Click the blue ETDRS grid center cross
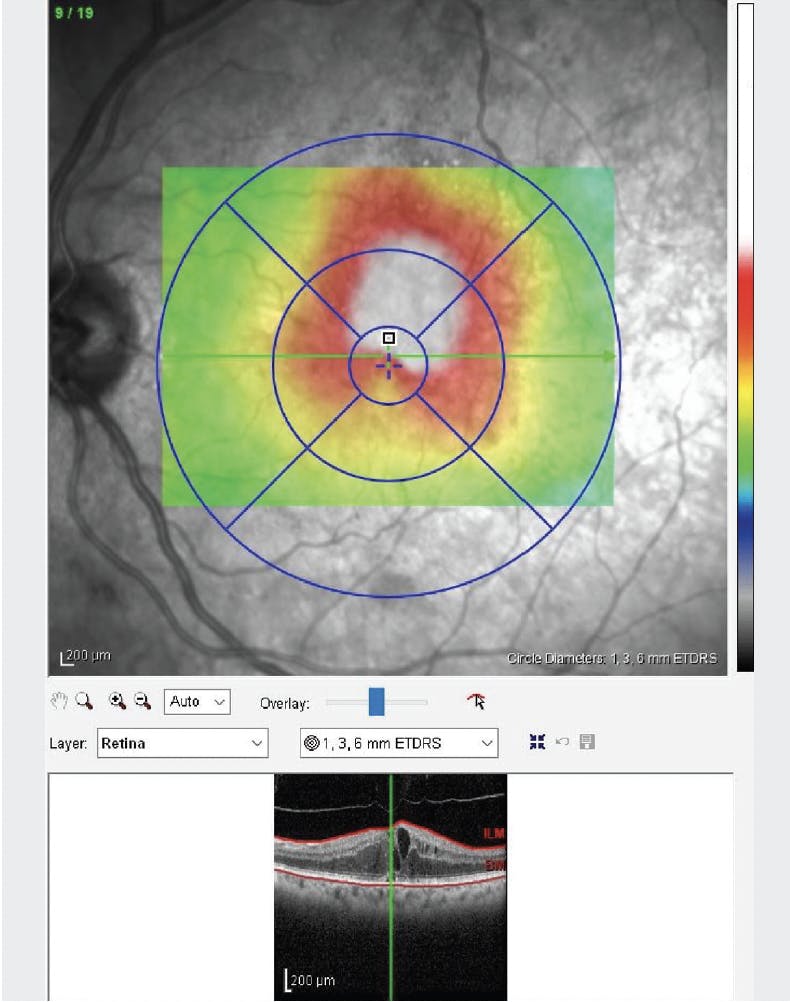 click(389, 365)
